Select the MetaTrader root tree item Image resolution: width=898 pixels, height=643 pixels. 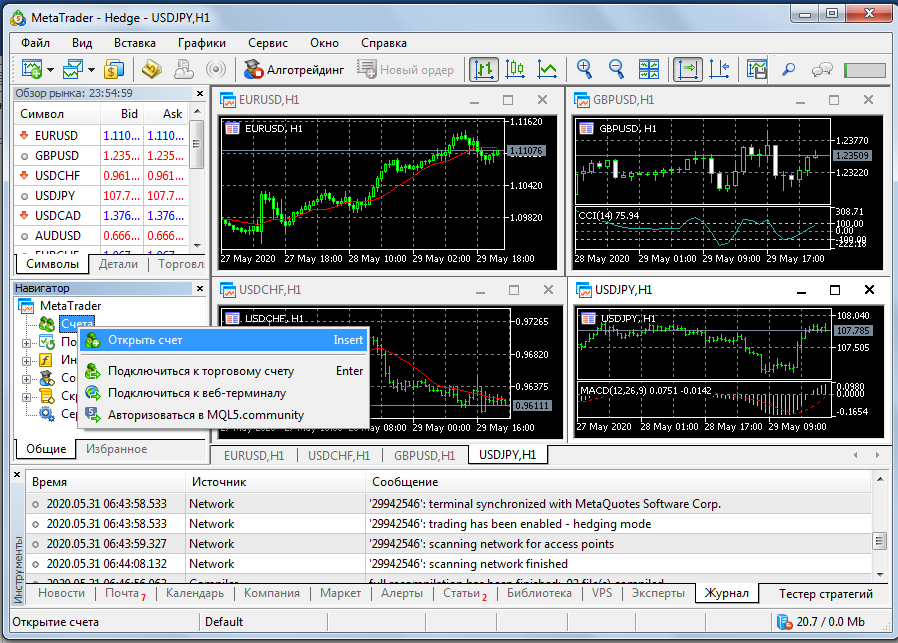click(70, 306)
